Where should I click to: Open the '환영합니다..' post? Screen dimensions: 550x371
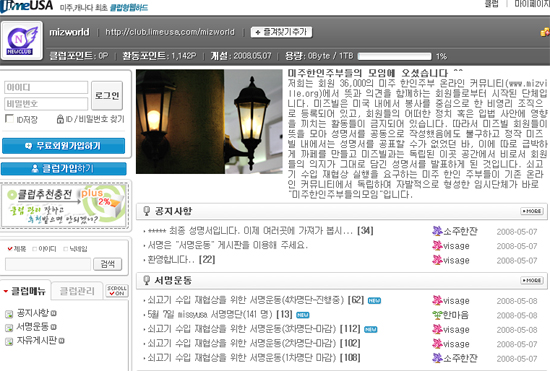coord(171,259)
